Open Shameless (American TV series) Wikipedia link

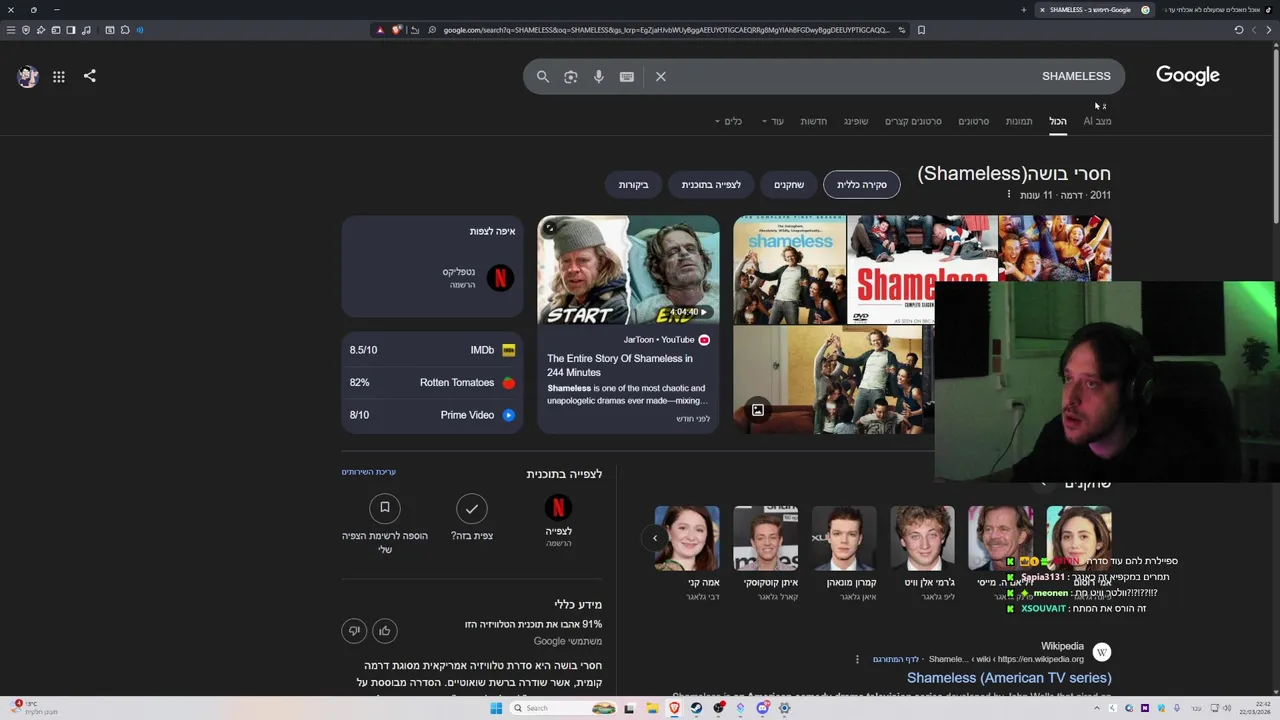tap(1009, 678)
